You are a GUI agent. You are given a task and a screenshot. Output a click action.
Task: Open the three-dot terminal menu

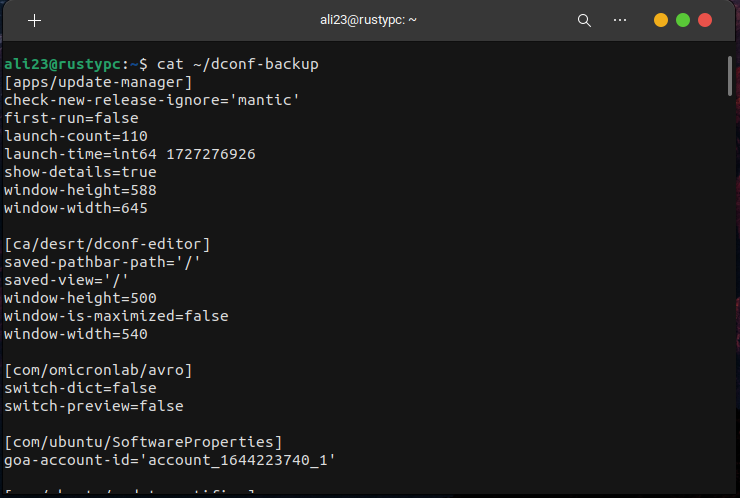pos(620,20)
